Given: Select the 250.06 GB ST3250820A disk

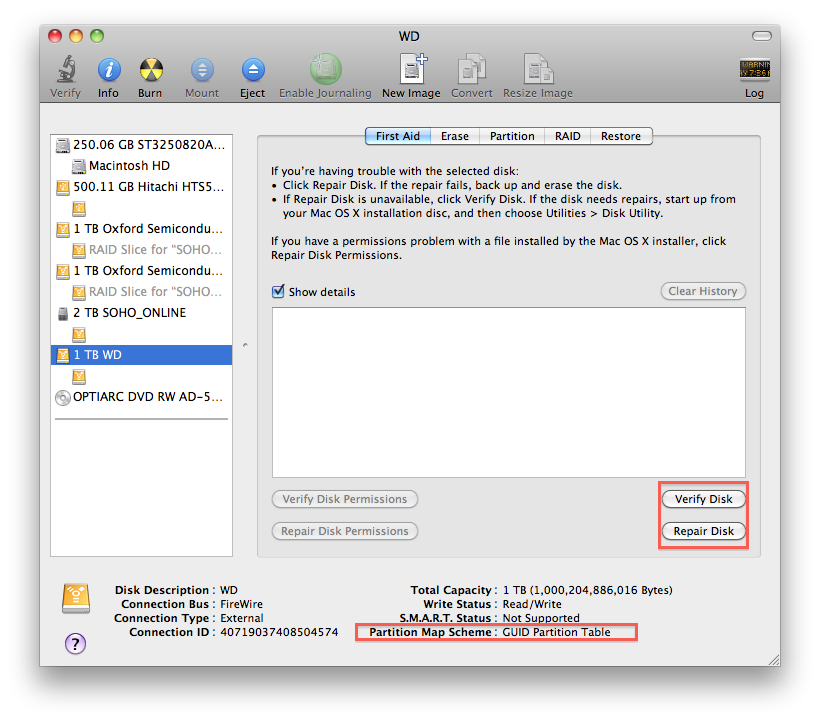Looking at the screenshot, I should [141, 145].
